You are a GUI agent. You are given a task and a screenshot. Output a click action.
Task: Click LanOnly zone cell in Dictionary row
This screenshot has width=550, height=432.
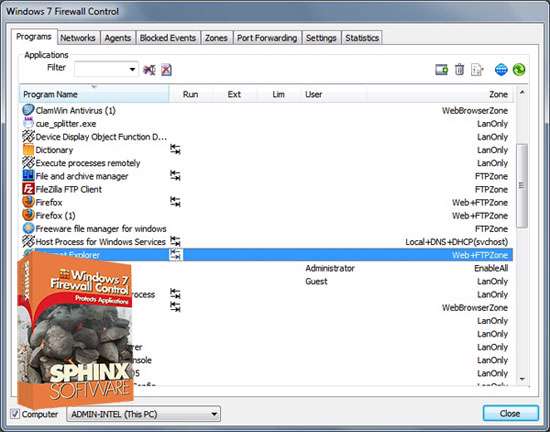tap(492, 150)
